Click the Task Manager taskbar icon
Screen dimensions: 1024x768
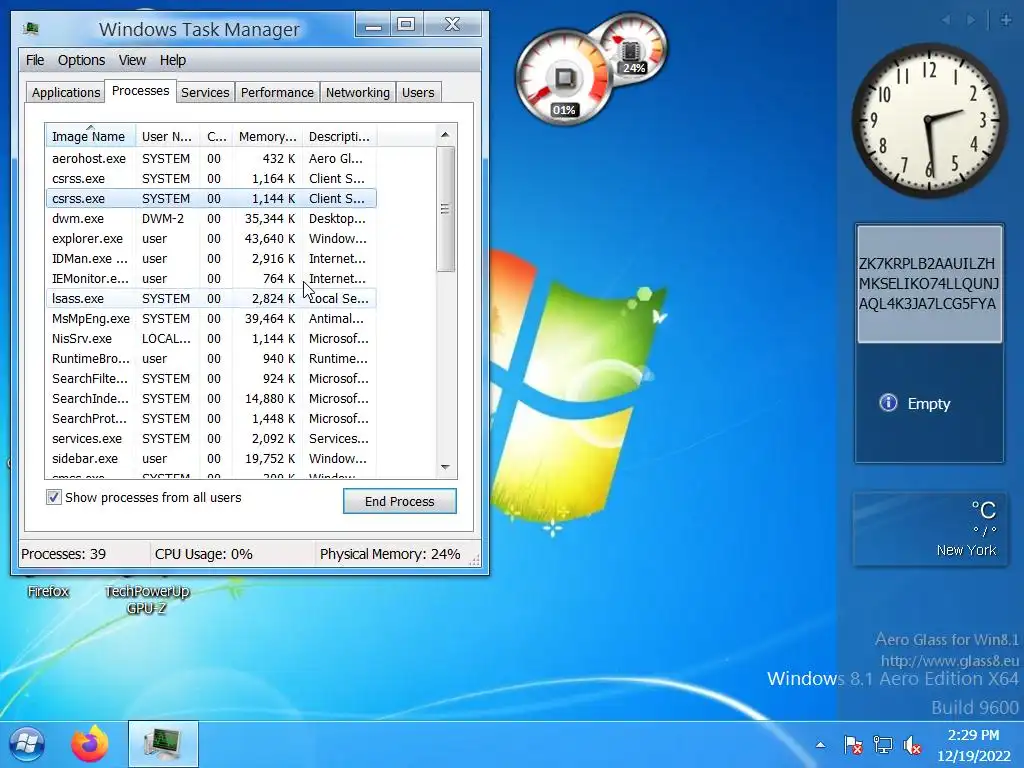click(x=163, y=744)
